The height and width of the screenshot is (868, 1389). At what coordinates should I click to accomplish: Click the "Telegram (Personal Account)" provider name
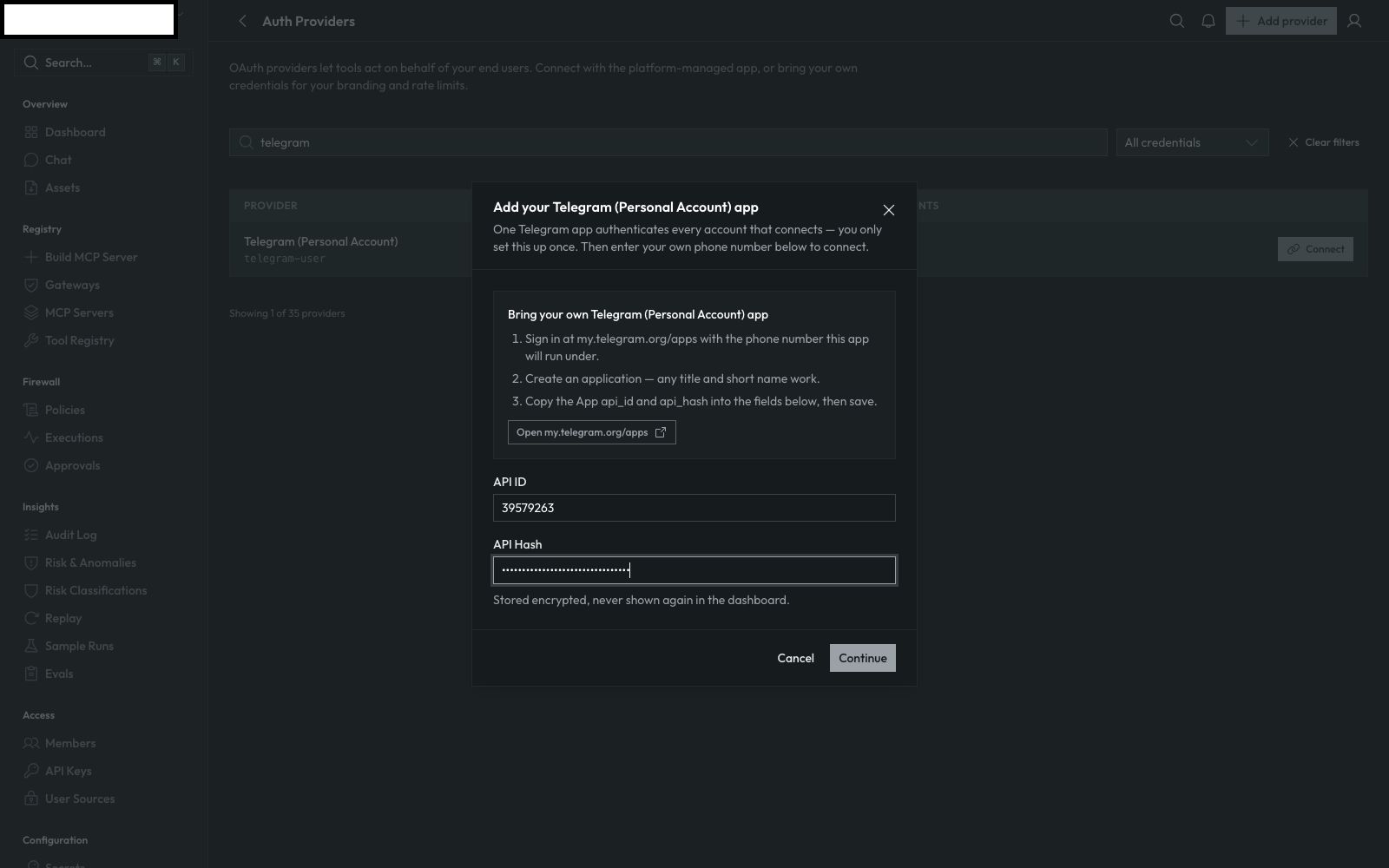pyautogui.click(x=320, y=241)
